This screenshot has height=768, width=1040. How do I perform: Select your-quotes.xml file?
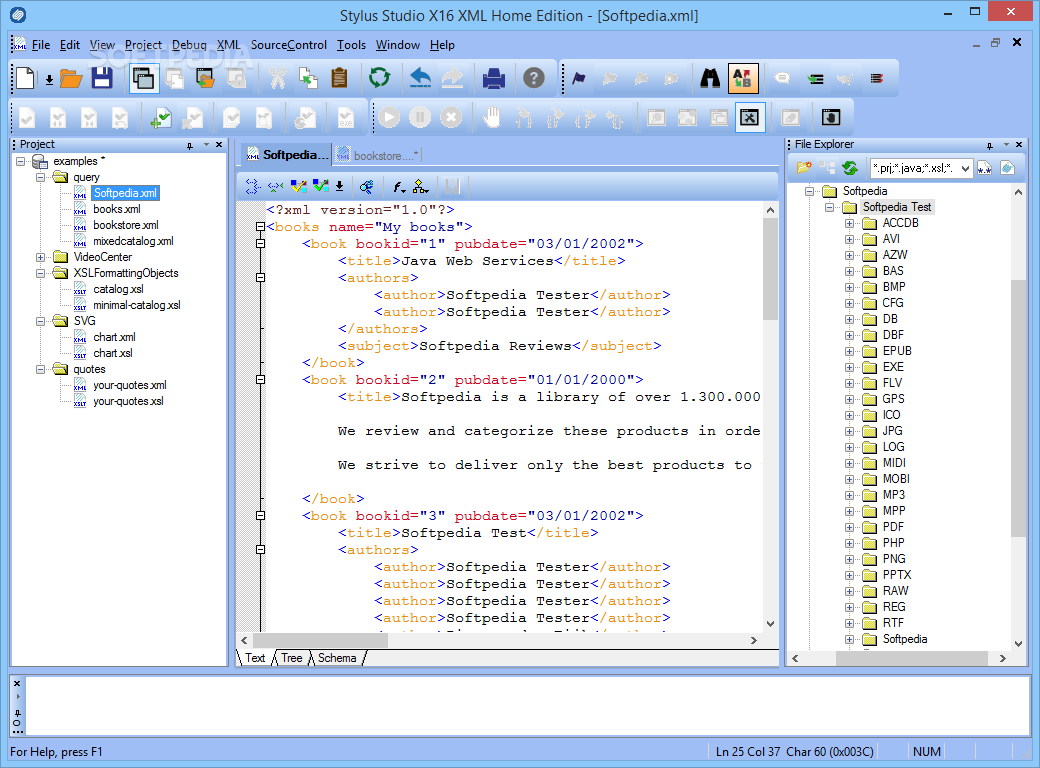[x=129, y=385]
